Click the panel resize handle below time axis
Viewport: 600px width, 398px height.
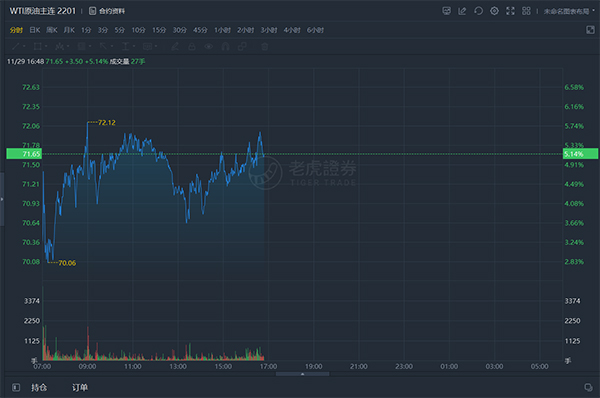coord(302,374)
